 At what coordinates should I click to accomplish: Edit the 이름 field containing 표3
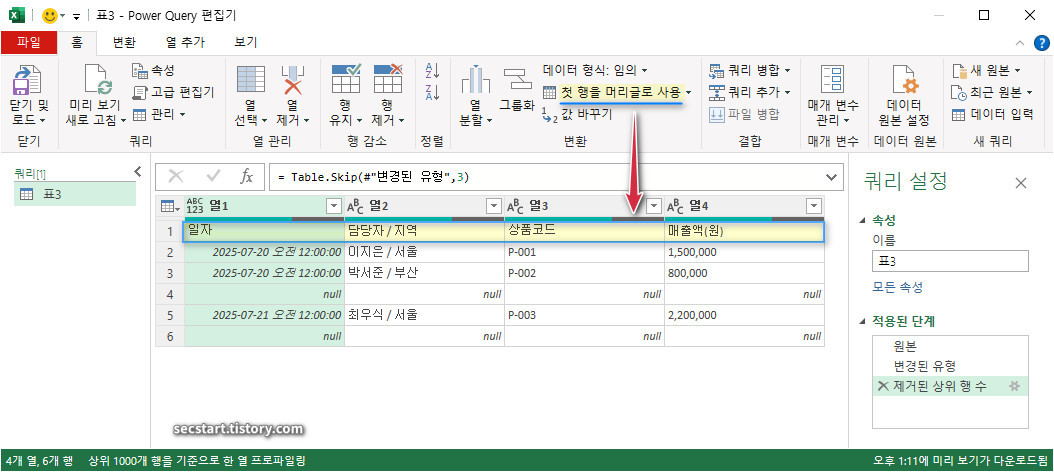[950, 260]
